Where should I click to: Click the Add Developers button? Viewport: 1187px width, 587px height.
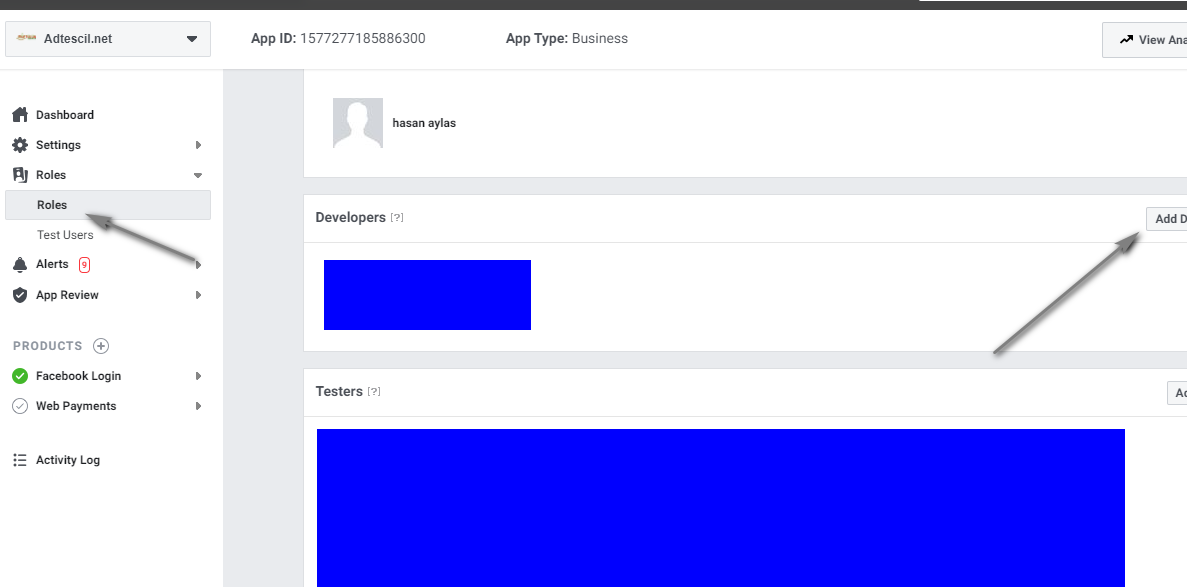click(1167, 219)
